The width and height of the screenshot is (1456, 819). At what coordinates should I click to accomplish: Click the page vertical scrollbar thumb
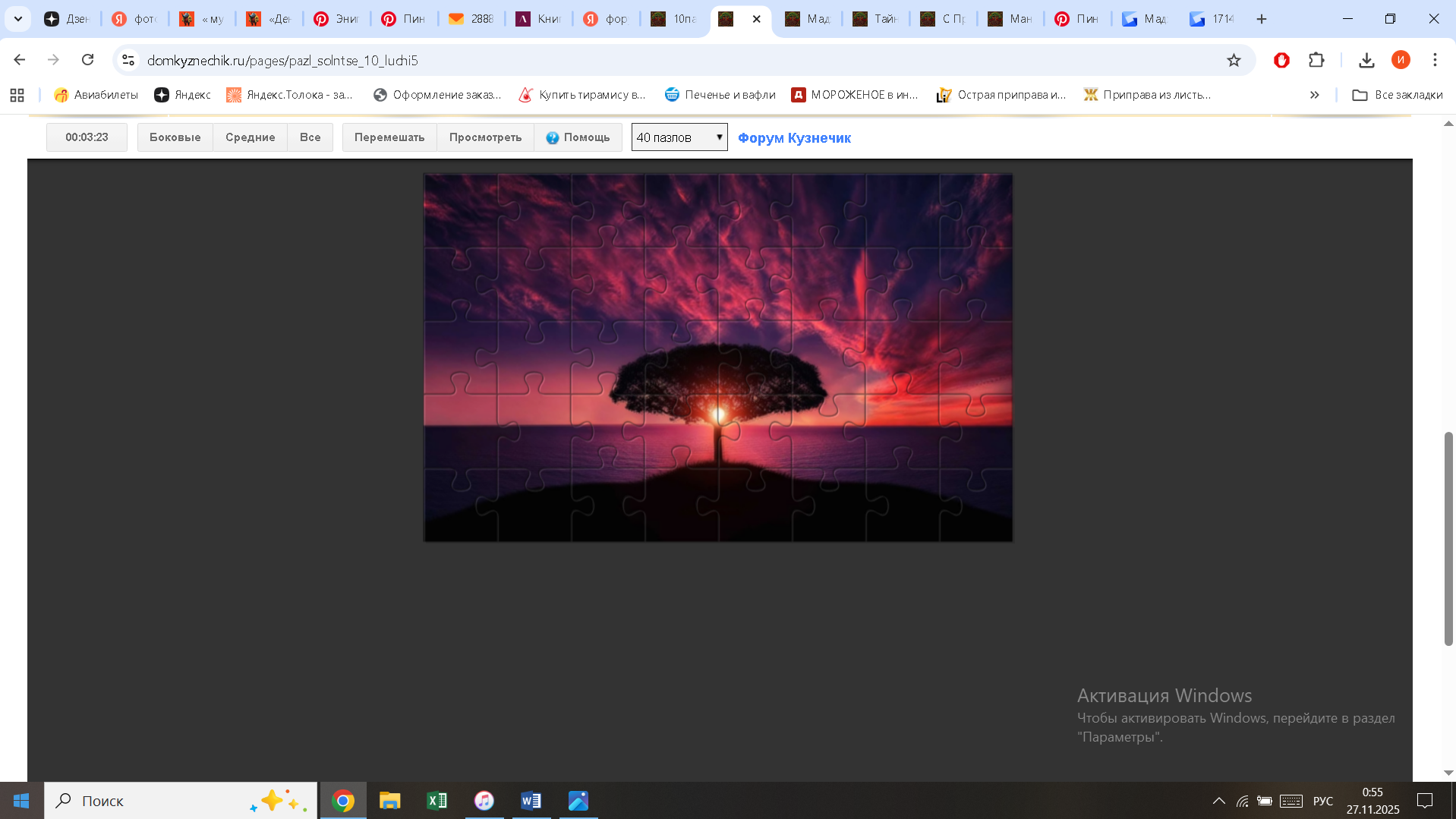point(1448,539)
